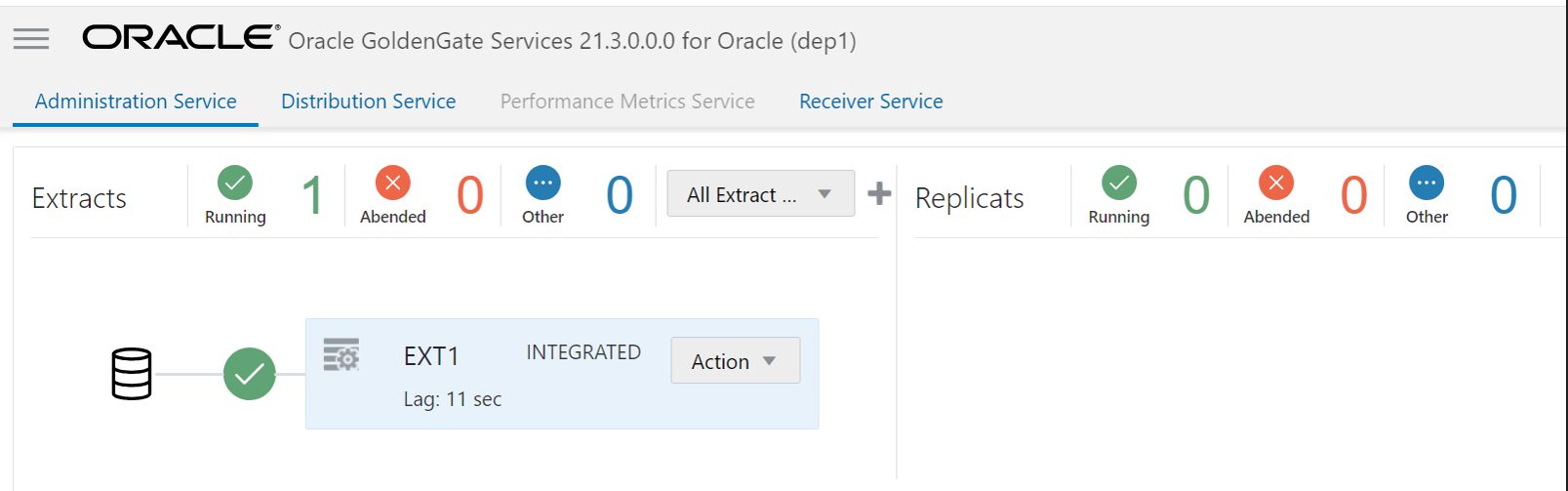Click the EXT1 extract name link

click(x=431, y=356)
